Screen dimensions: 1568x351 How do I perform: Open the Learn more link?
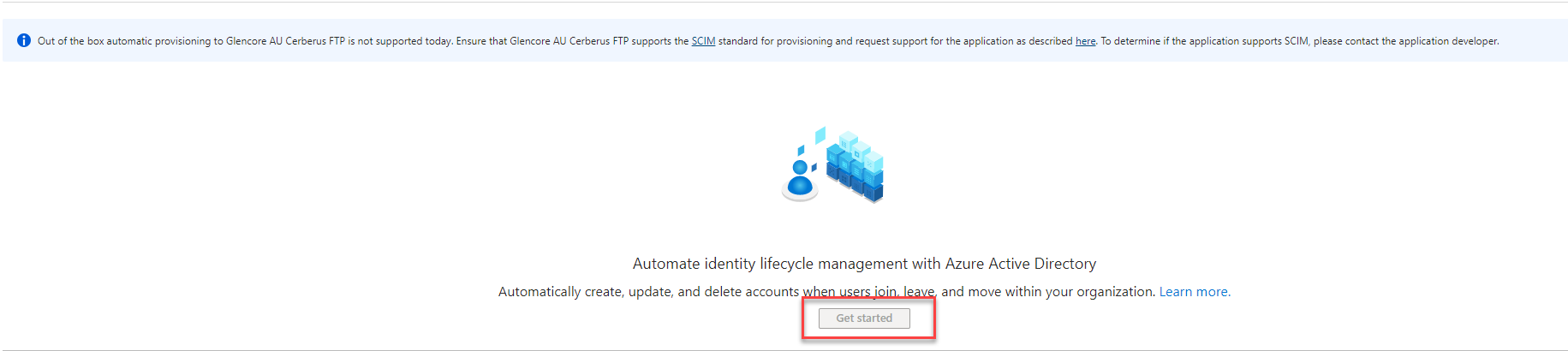coord(1195,292)
